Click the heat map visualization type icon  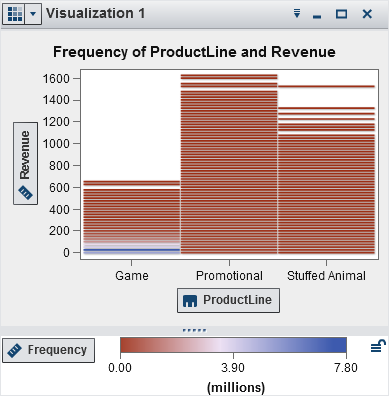[x=14, y=14]
